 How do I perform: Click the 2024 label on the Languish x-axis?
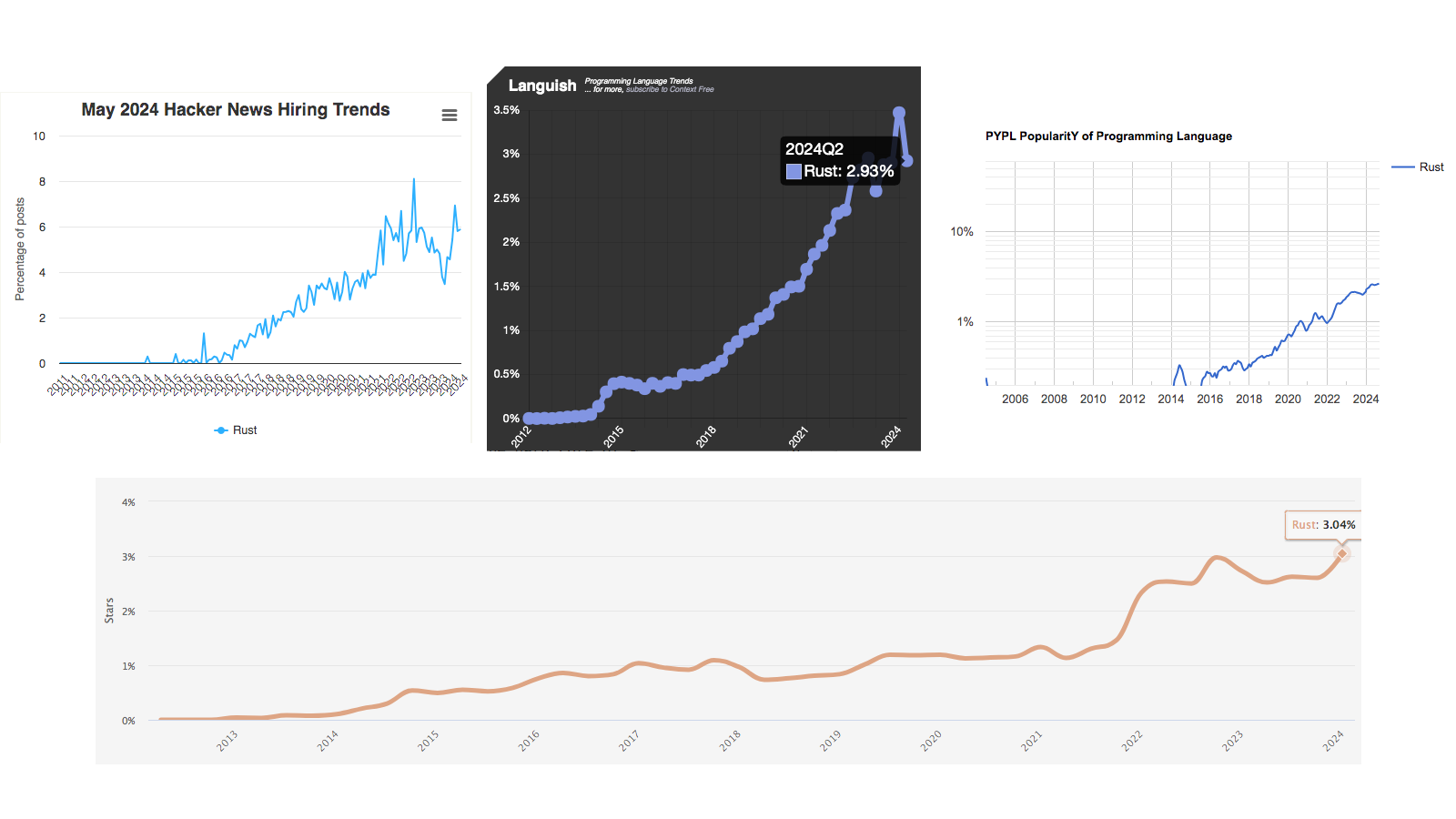[892, 435]
